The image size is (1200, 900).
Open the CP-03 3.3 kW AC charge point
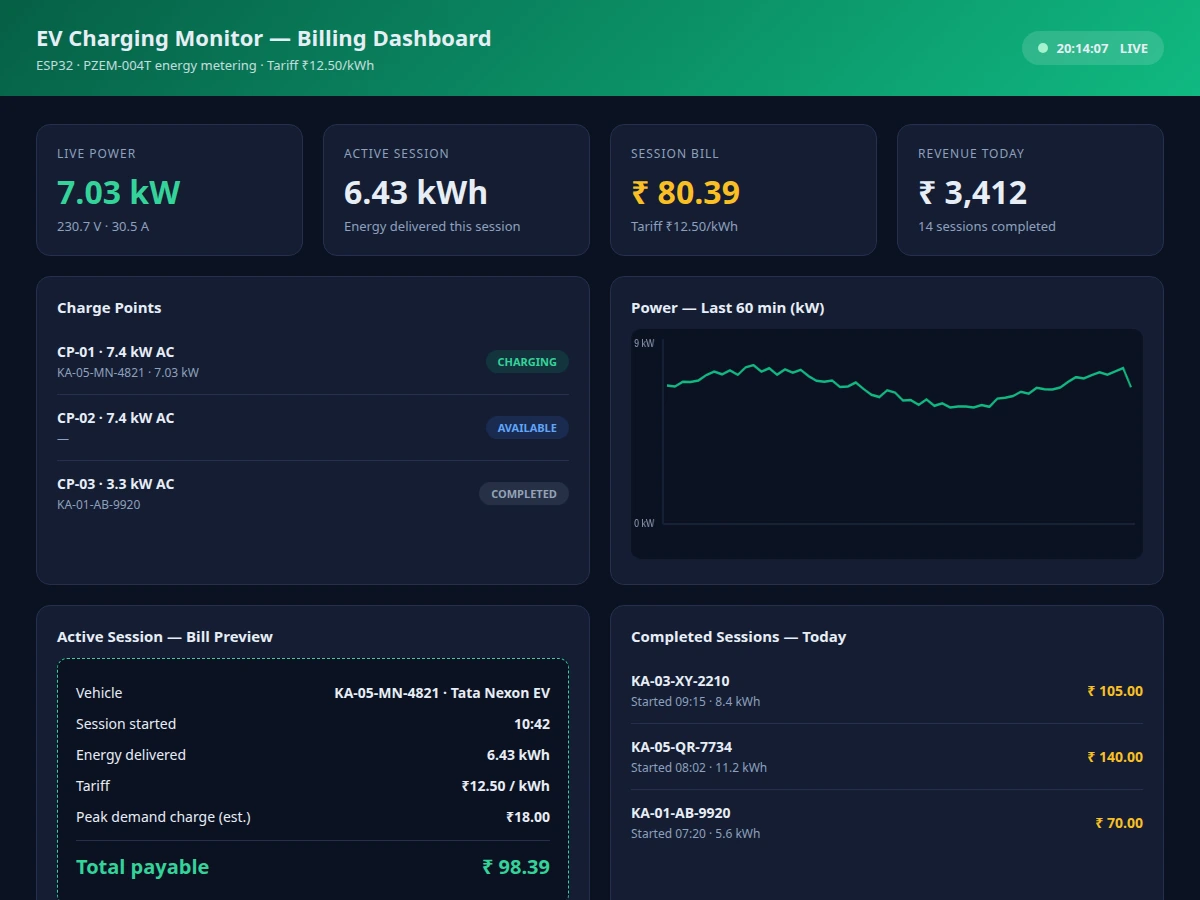coord(312,494)
